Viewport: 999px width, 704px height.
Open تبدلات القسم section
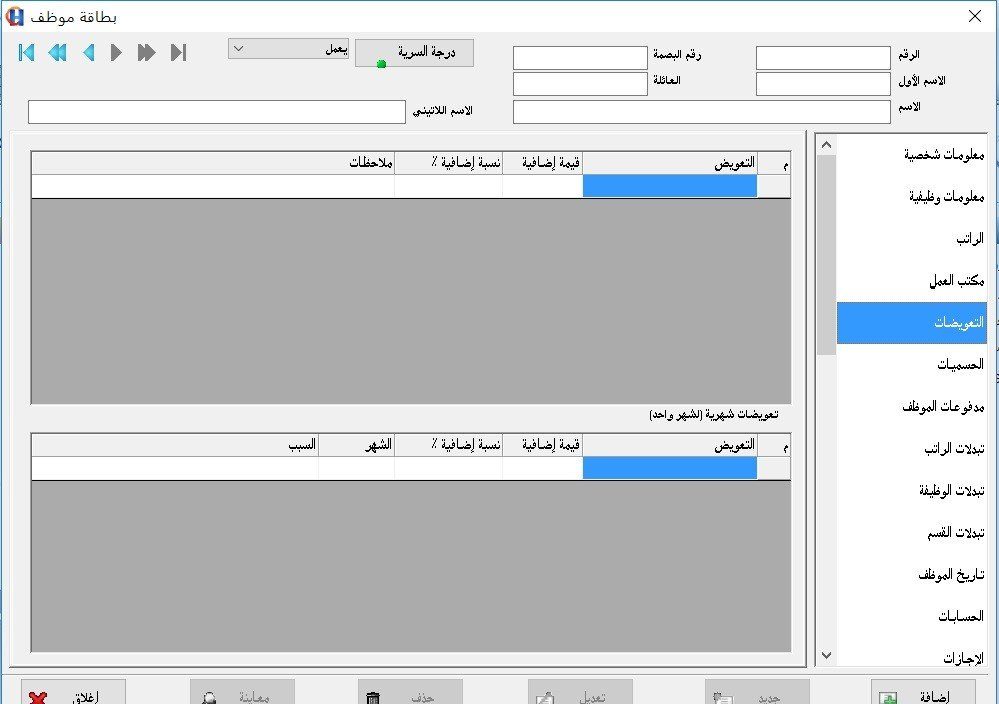click(912, 533)
